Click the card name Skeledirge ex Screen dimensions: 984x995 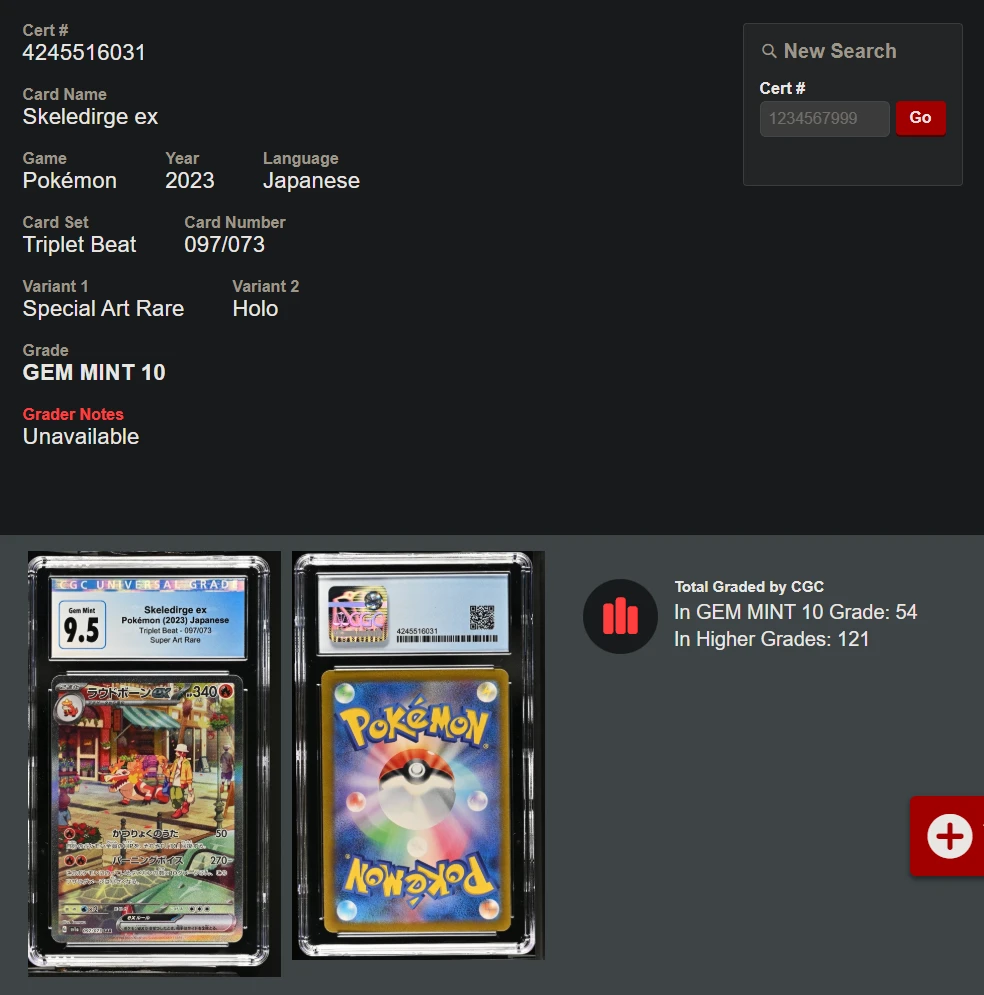[x=90, y=117]
